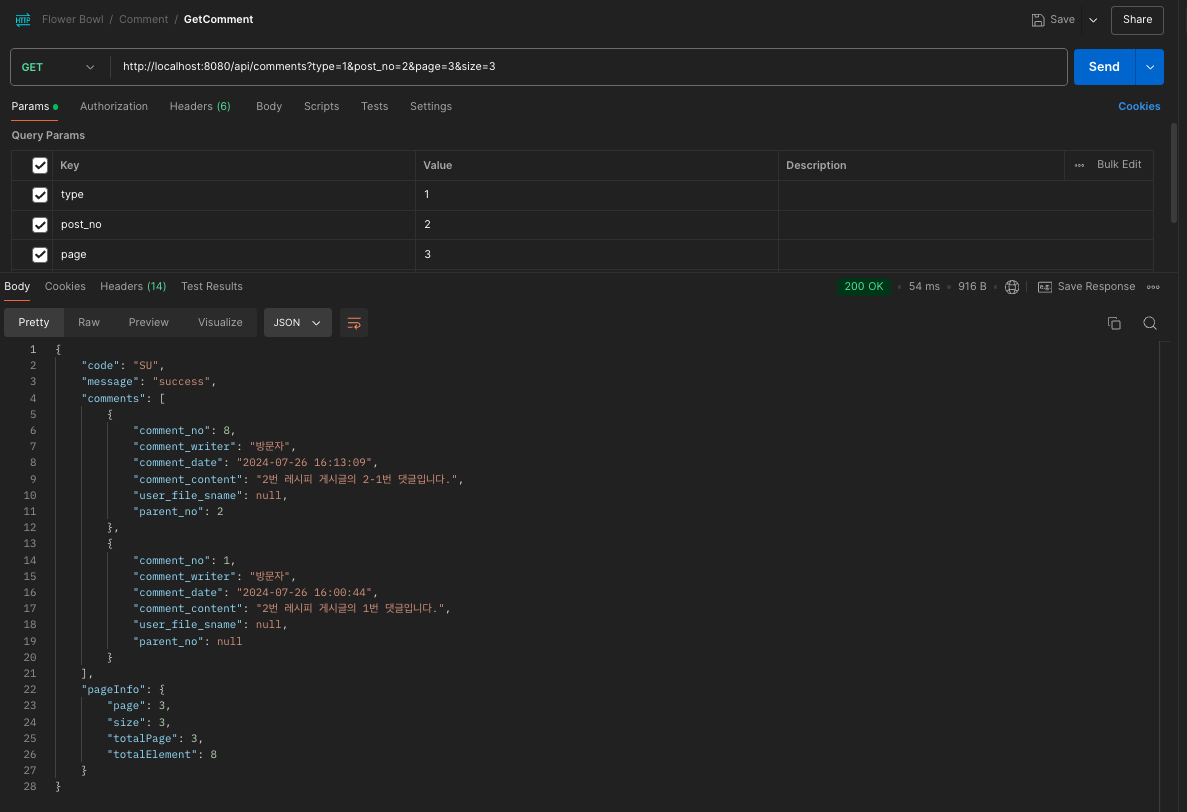Open the Test Results tab
The height and width of the screenshot is (812, 1187).
click(212, 286)
